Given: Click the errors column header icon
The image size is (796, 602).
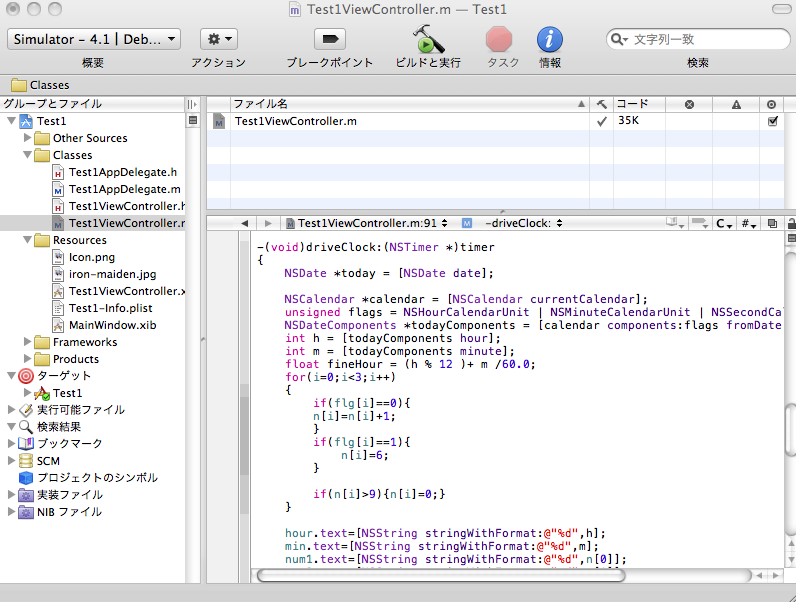Looking at the screenshot, I should (x=689, y=105).
